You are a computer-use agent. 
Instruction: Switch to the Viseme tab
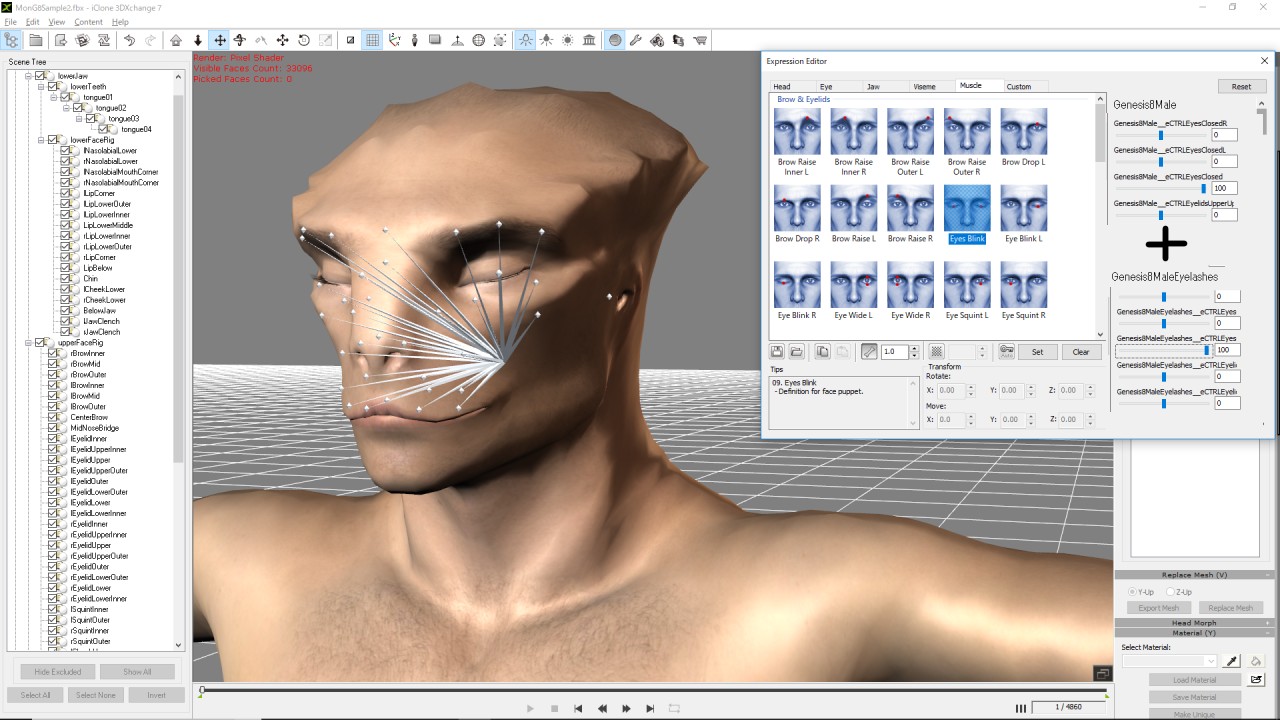pos(924,87)
